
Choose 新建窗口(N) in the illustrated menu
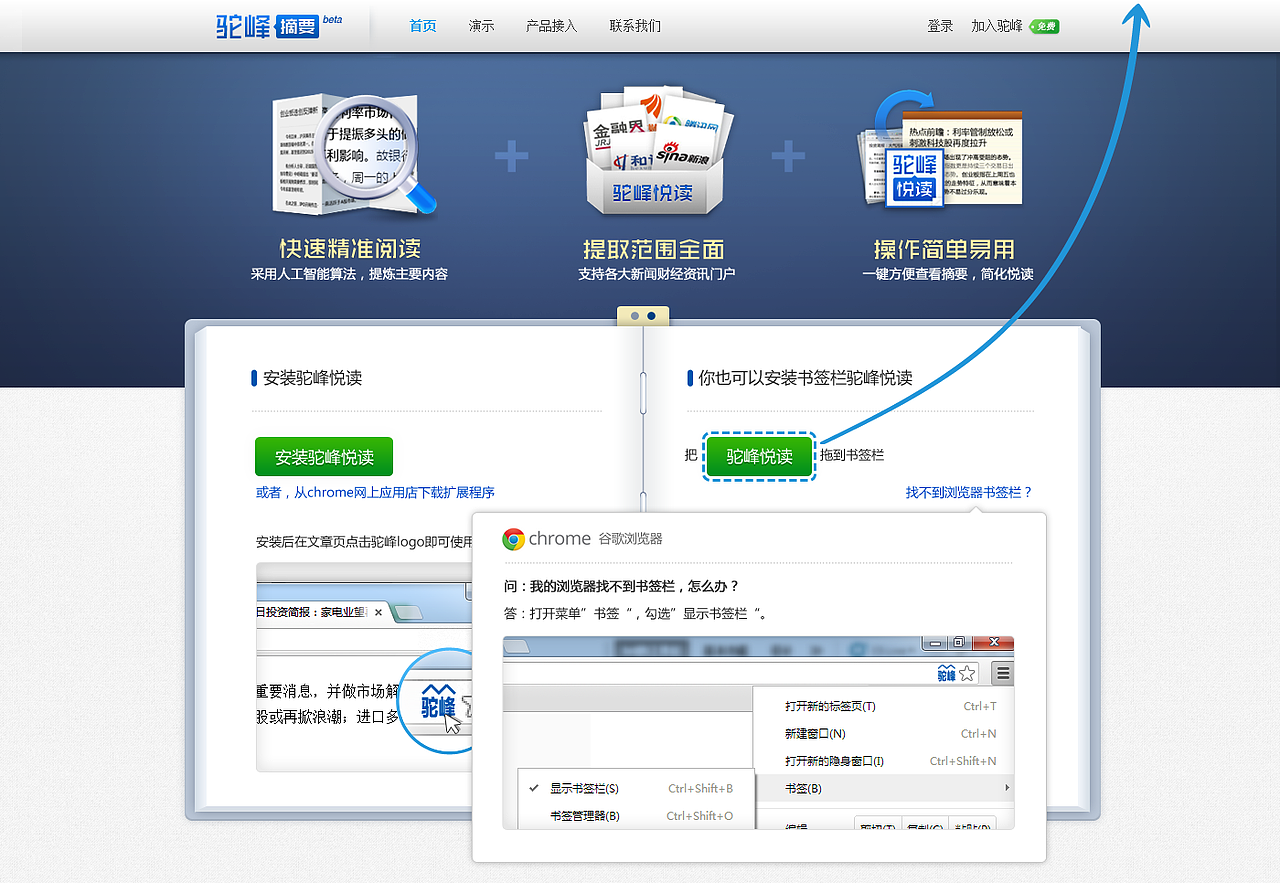(x=884, y=733)
